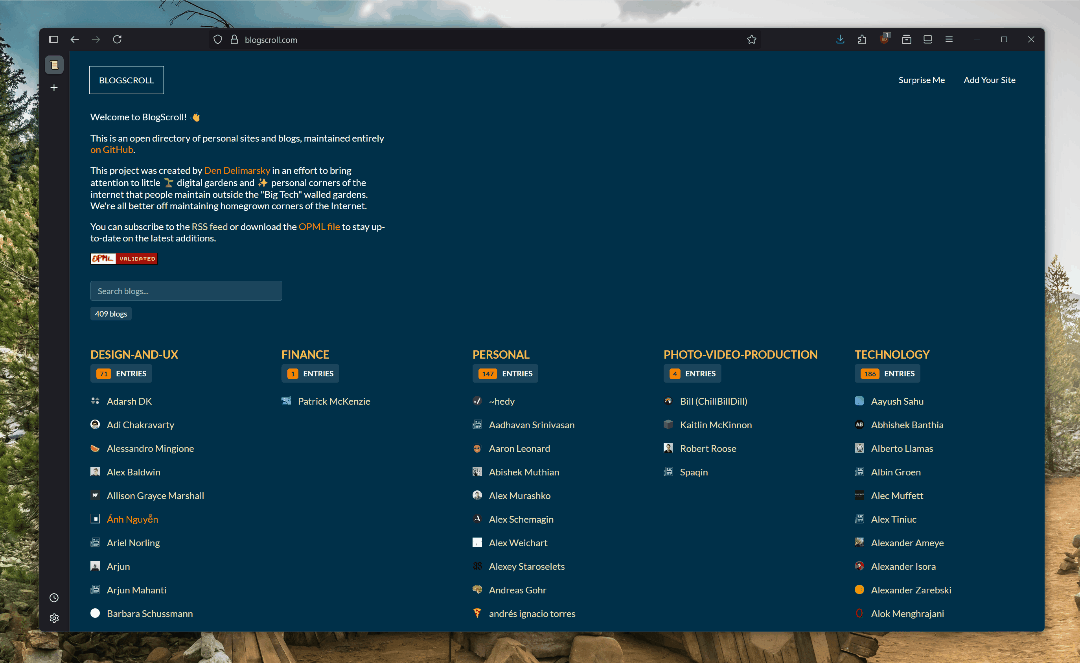This screenshot has height=663, width=1080.
Task: Open Alberto Llamas' blog
Action: 902,448
